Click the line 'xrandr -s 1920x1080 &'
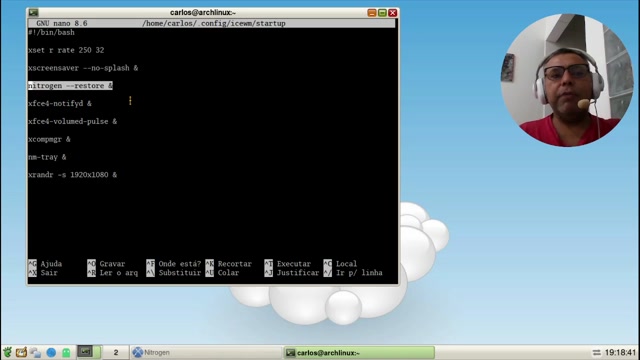640x360 pixels. point(73,175)
